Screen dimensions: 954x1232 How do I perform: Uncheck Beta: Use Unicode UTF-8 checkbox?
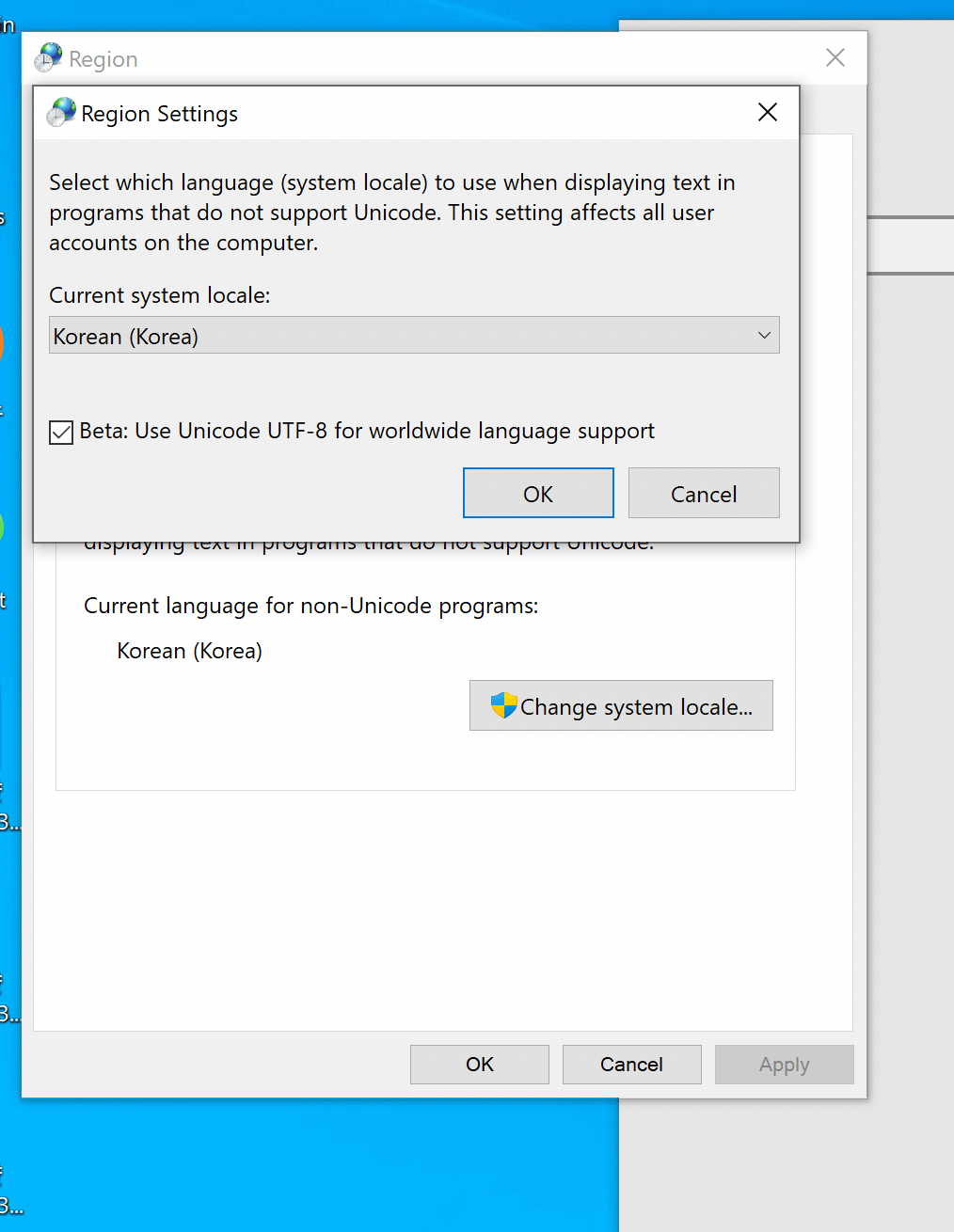point(61,432)
